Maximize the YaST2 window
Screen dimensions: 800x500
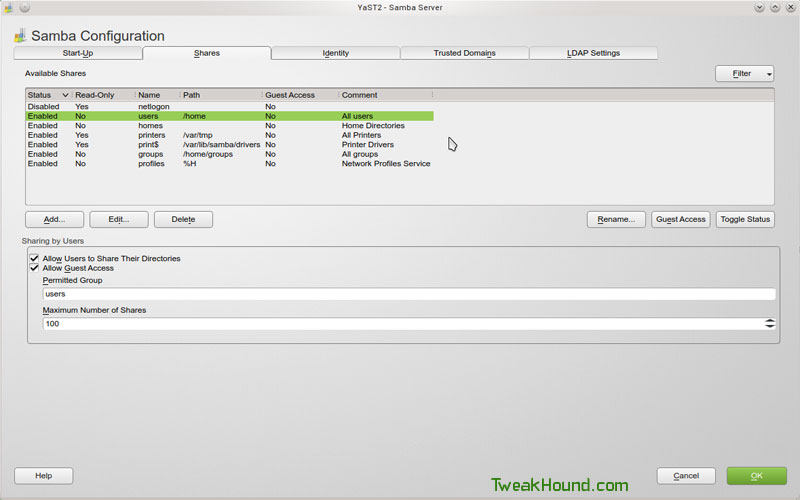pyautogui.click(x=775, y=8)
